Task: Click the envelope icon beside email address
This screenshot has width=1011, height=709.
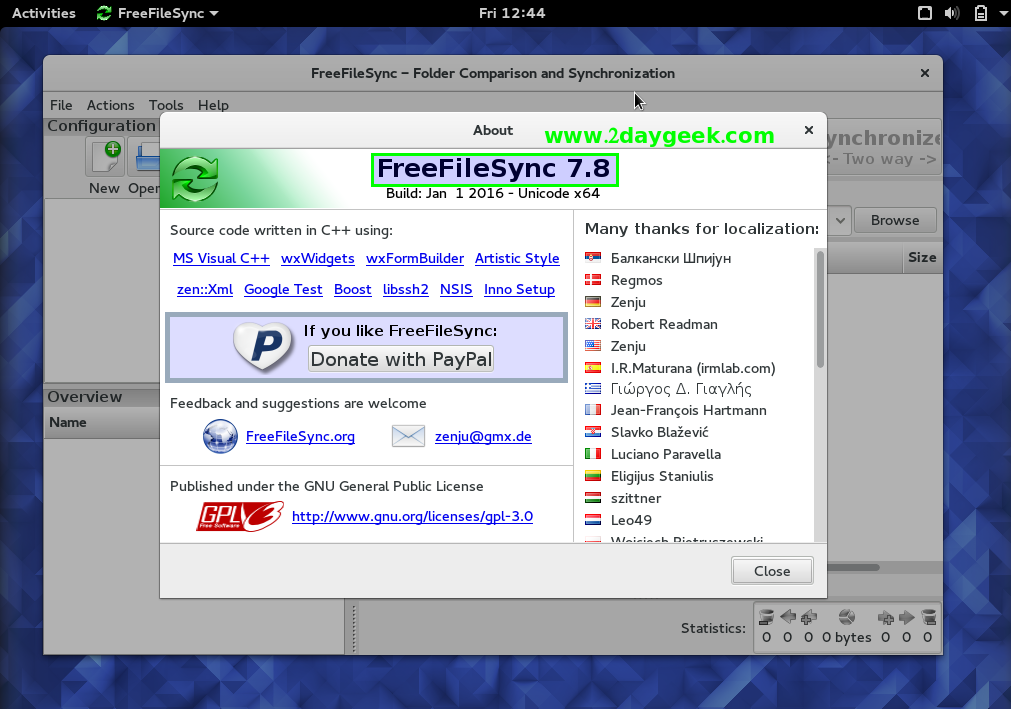Action: tap(408, 436)
